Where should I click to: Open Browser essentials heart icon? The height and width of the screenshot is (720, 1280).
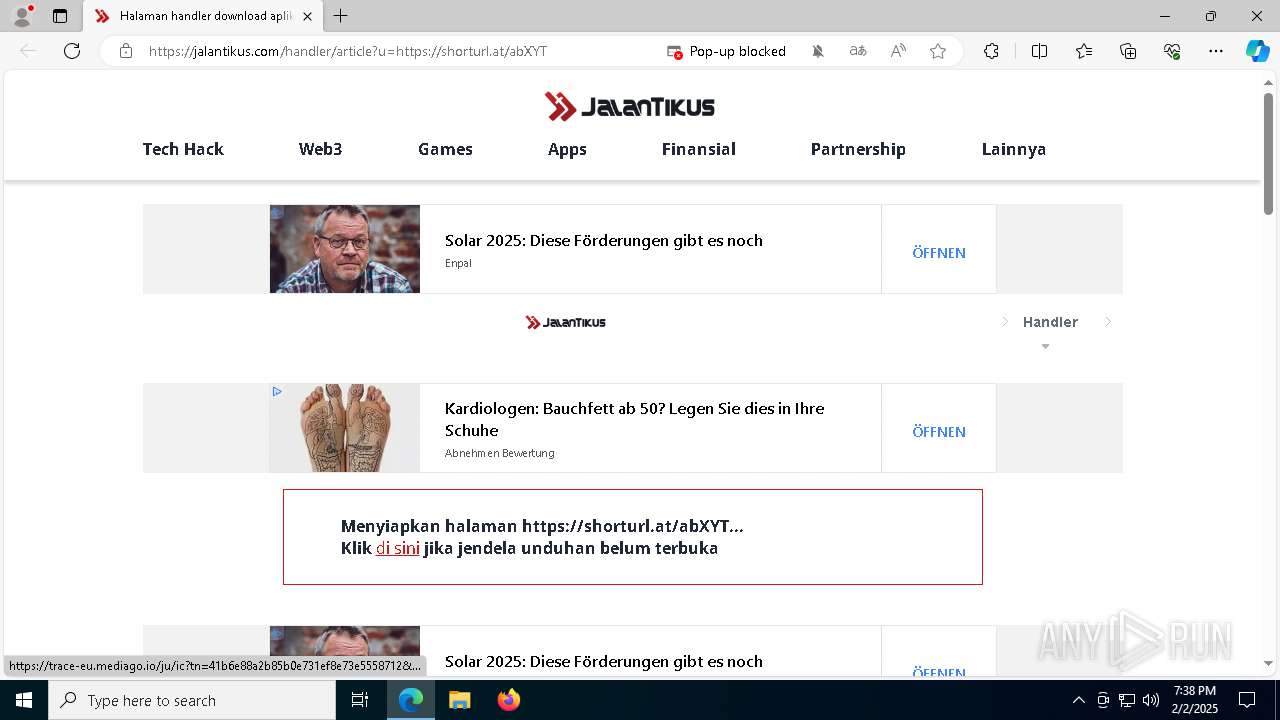click(1172, 51)
